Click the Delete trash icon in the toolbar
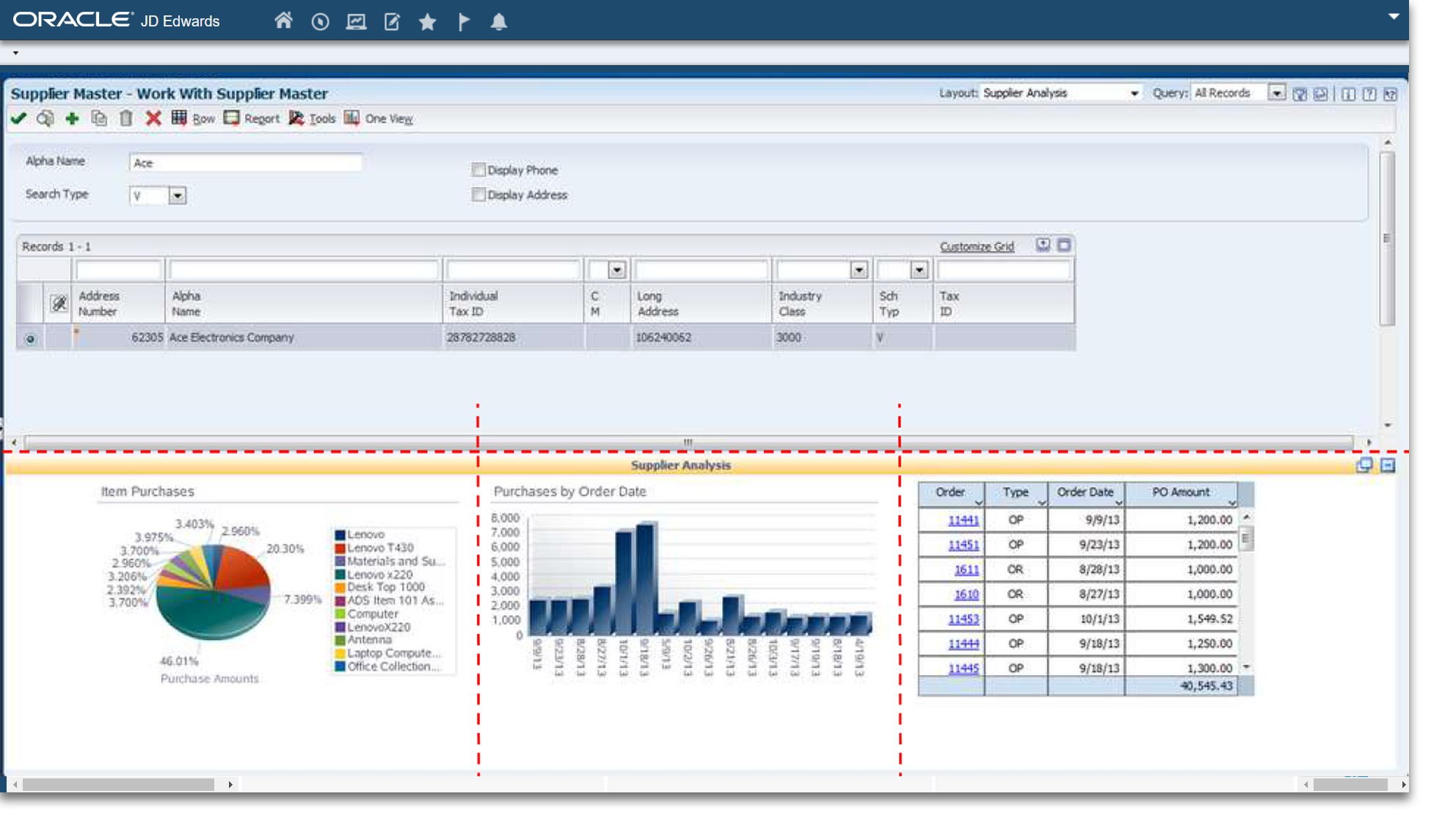Image resolution: width=1456 pixels, height=832 pixels. [x=125, y=118]
